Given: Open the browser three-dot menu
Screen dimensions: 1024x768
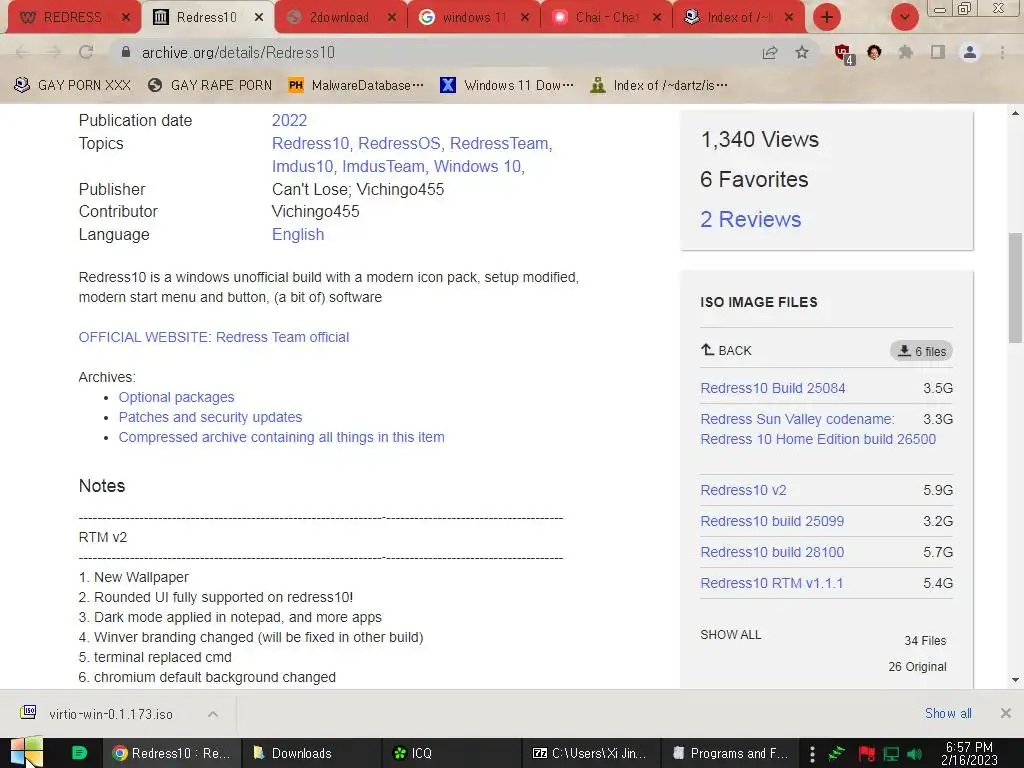Looking at the screenshot, I should click(1002, 52).
